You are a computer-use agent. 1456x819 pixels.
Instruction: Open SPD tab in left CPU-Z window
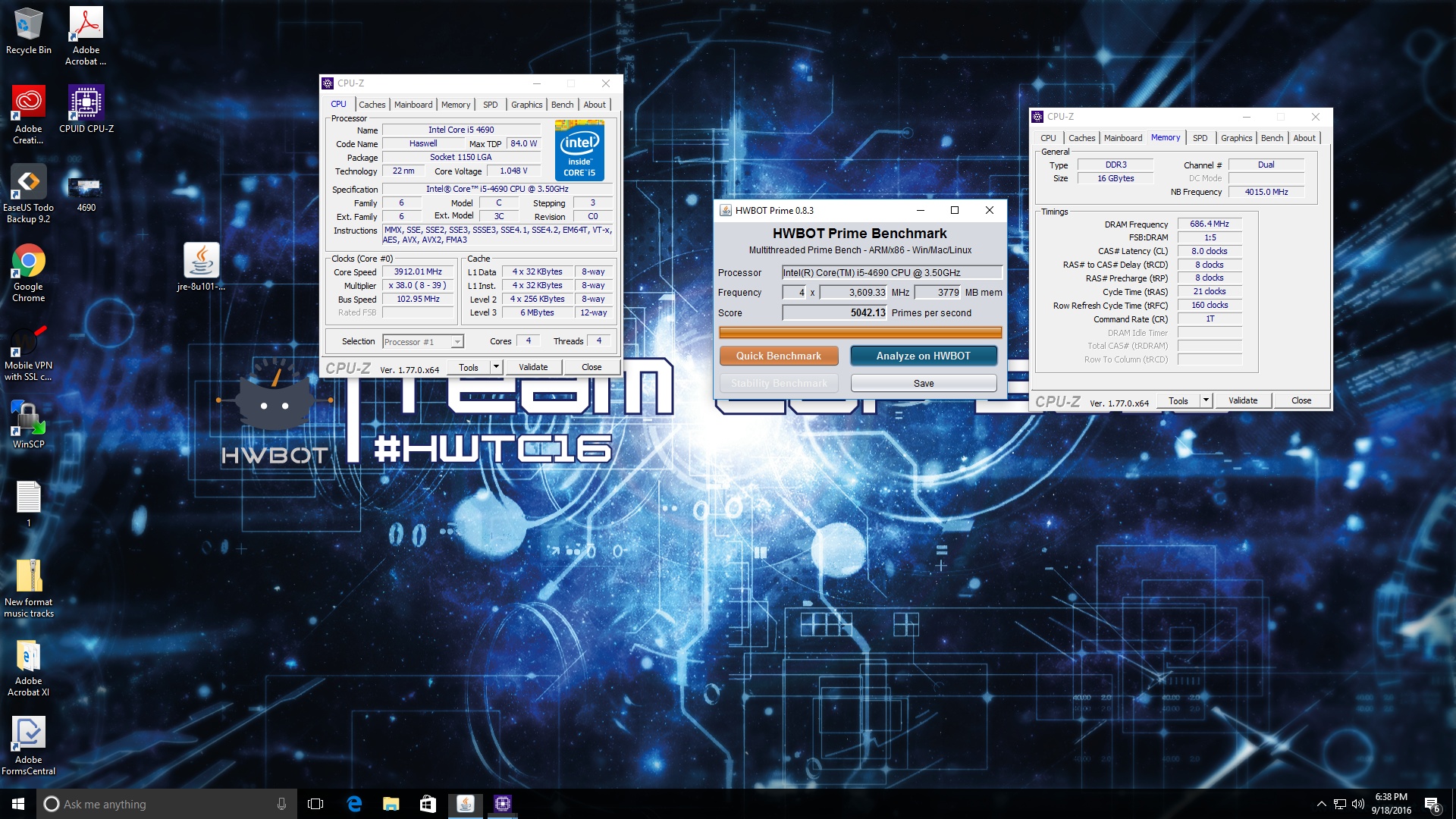[491, 105]
